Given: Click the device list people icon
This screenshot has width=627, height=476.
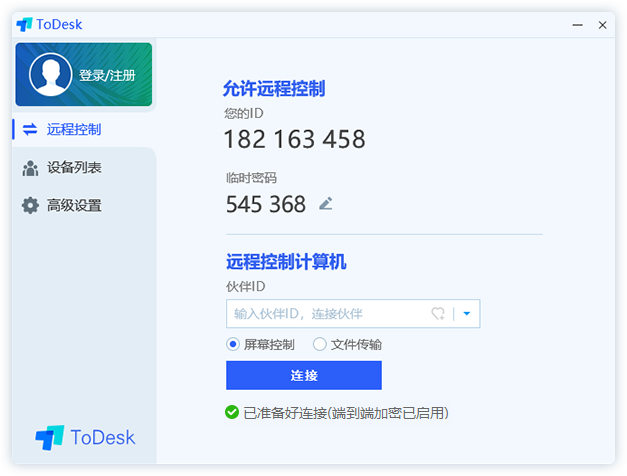Looking at the screenshot, I should coord(30,168).
